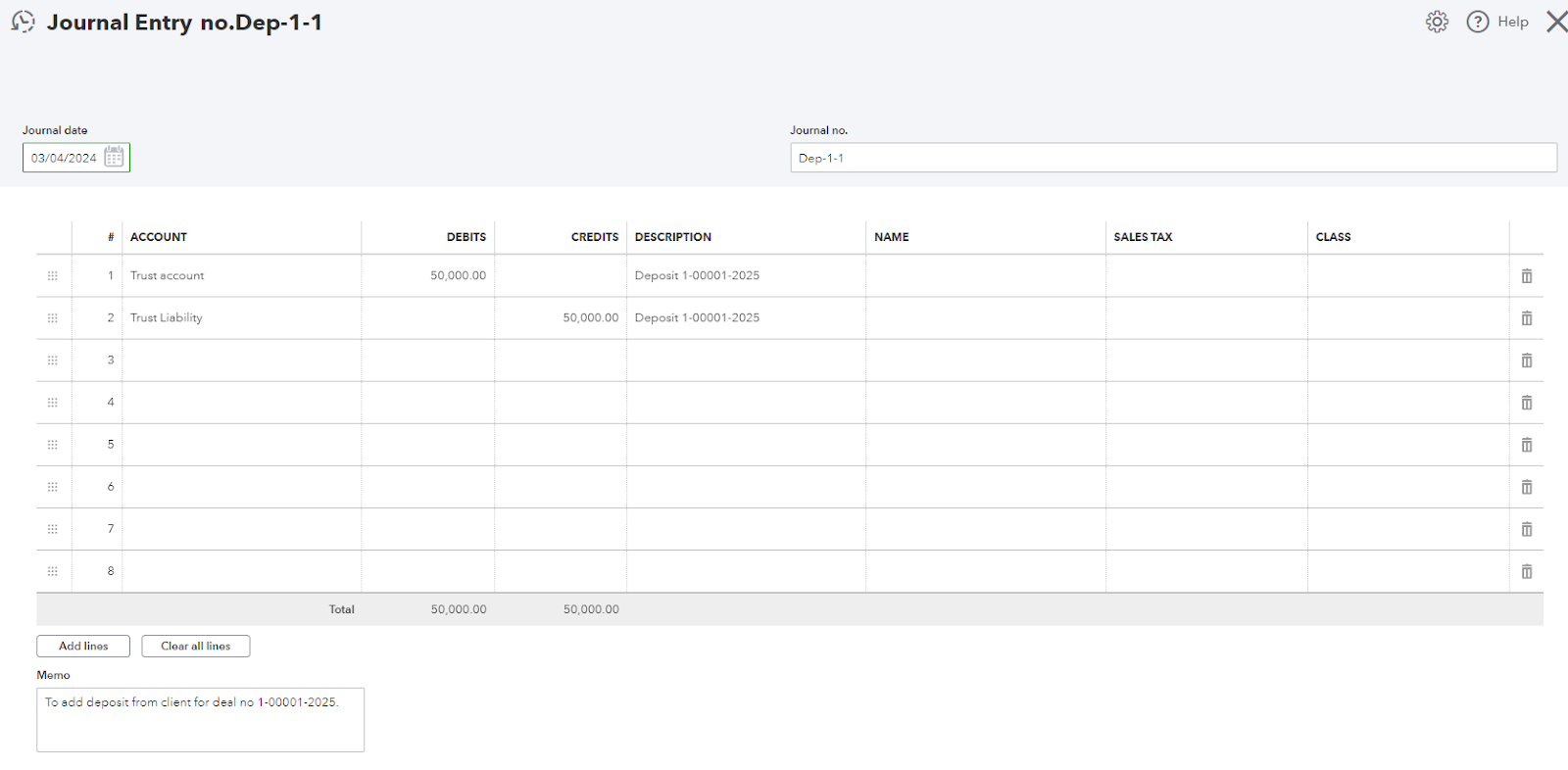The height and width of the screenshot is (770, 1568).
Task: Click the Clear all lines button
Action: pos(196,646)
